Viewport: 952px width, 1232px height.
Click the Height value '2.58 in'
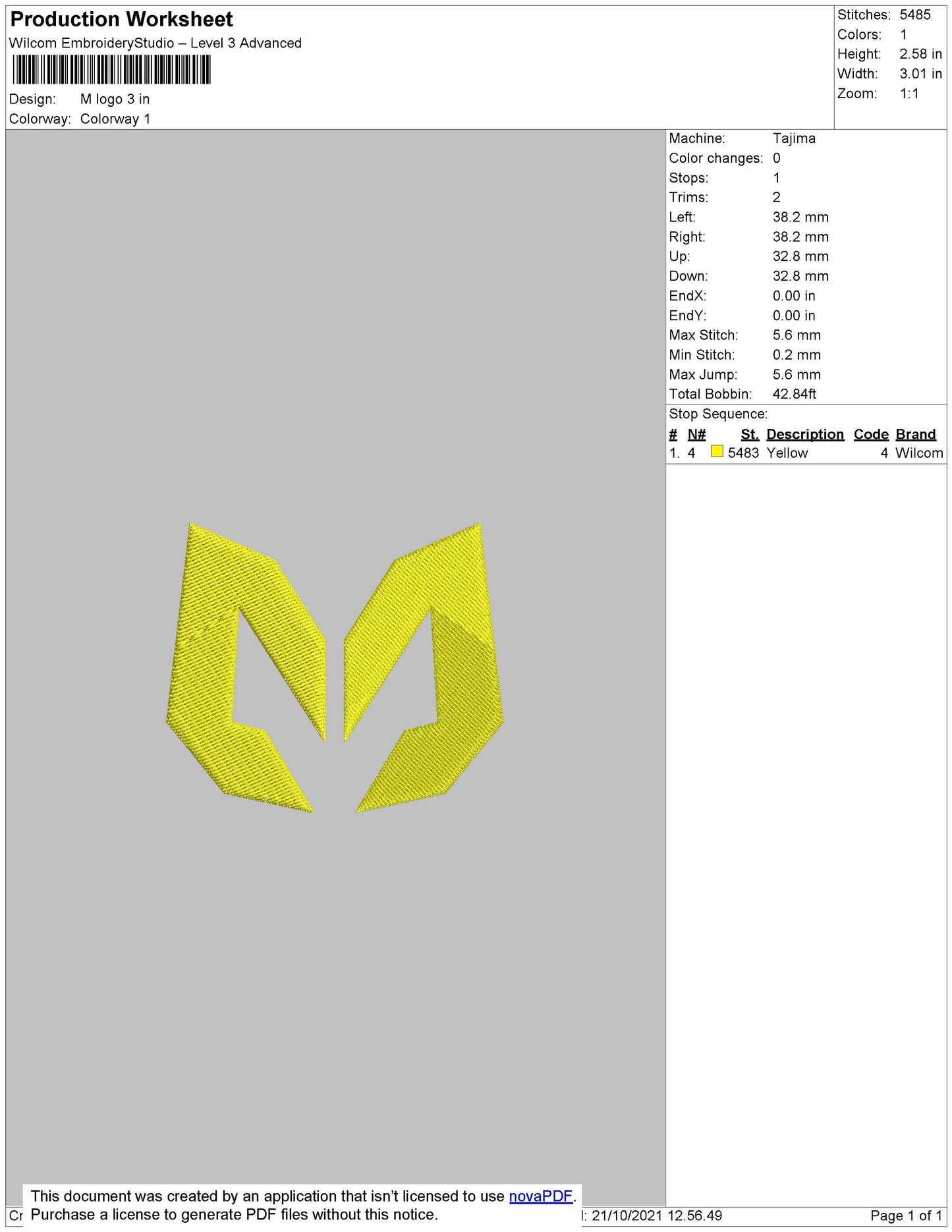click(920, 54)
